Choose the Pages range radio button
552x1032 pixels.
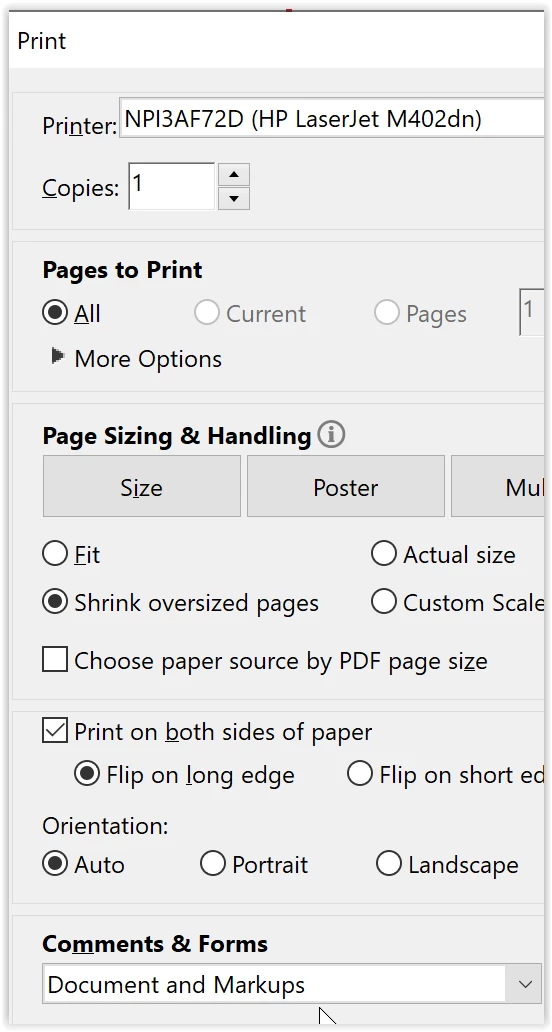coord(386,313)
